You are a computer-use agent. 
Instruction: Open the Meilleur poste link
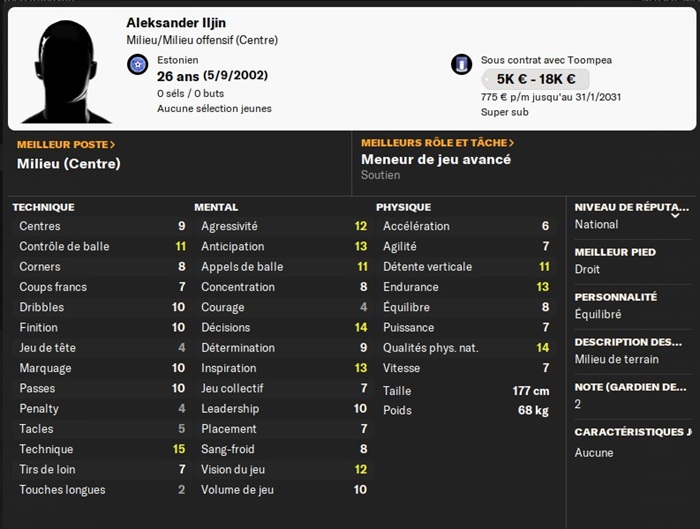[66, 145]
